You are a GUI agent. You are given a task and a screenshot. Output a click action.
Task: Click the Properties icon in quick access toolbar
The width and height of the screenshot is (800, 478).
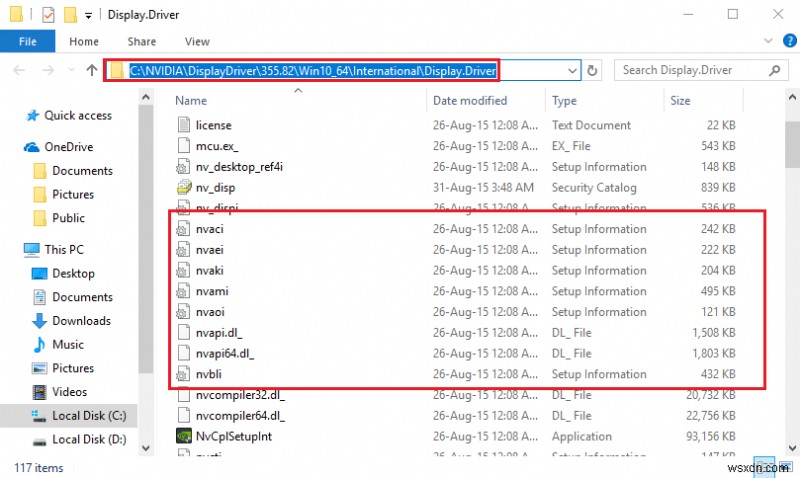(48, 15)
